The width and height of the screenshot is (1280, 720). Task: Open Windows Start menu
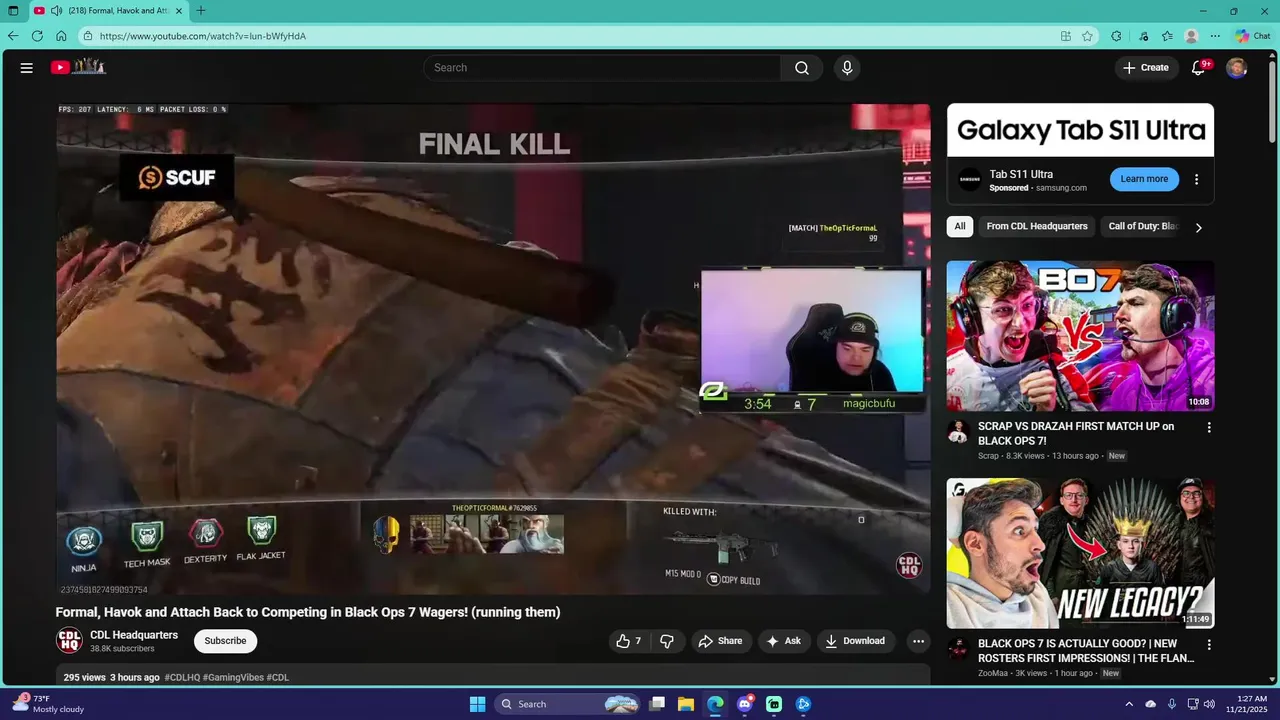[477, 704]
